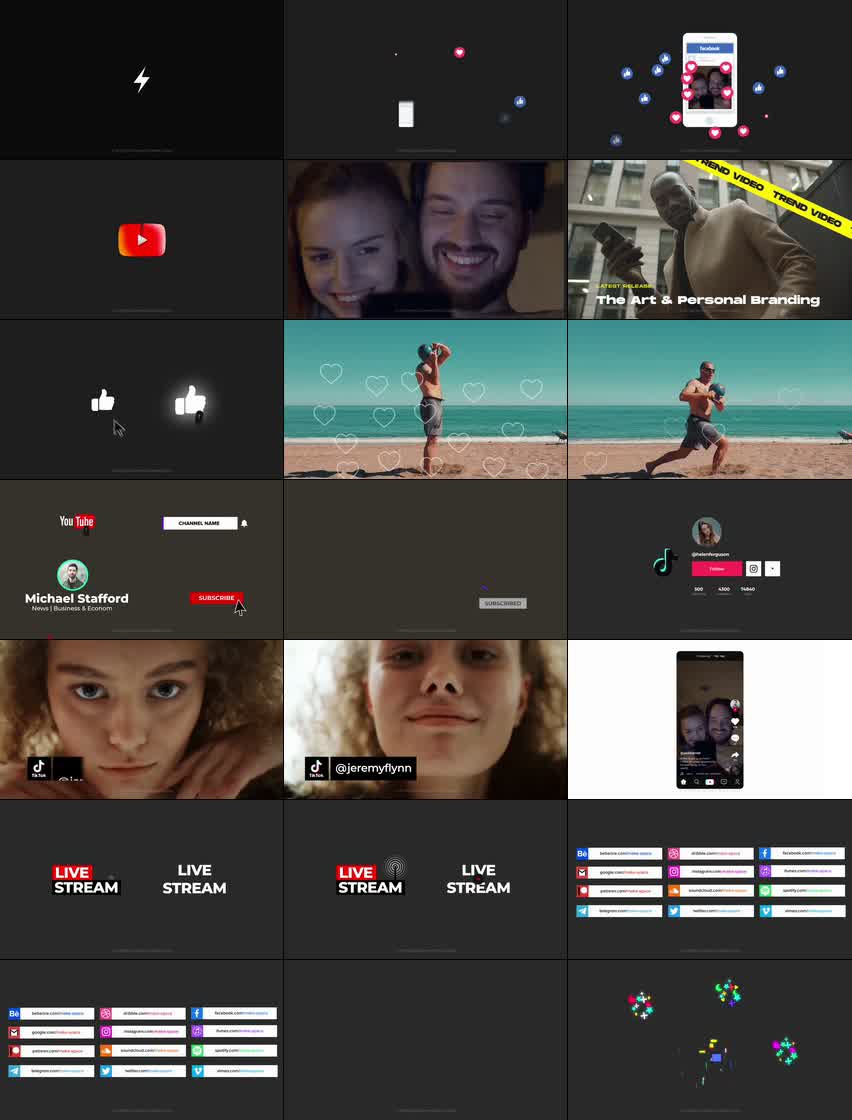Click the Instagram icon in the upper social links frame

coord(673,872)
